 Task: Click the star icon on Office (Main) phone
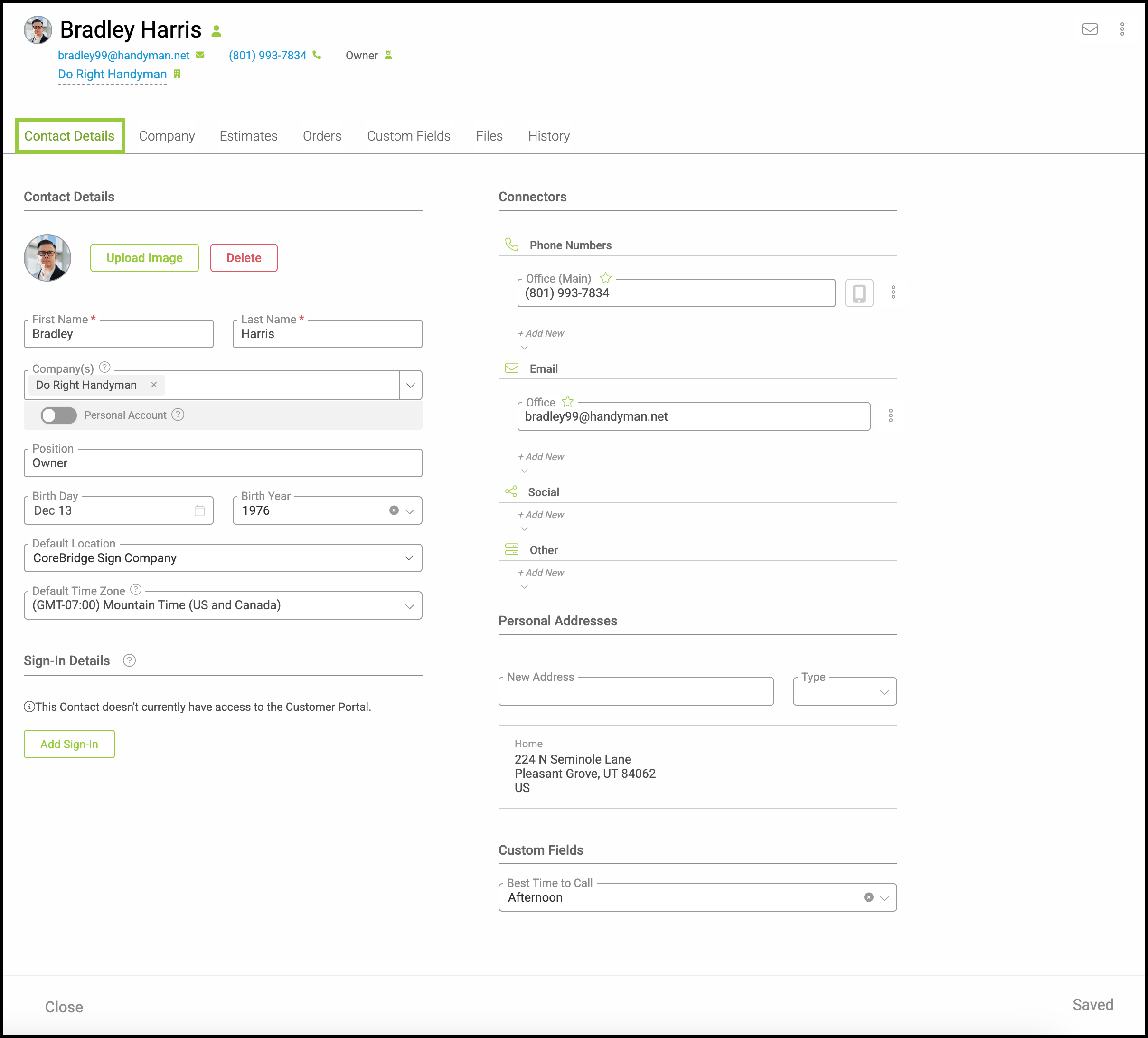(605, 278)
